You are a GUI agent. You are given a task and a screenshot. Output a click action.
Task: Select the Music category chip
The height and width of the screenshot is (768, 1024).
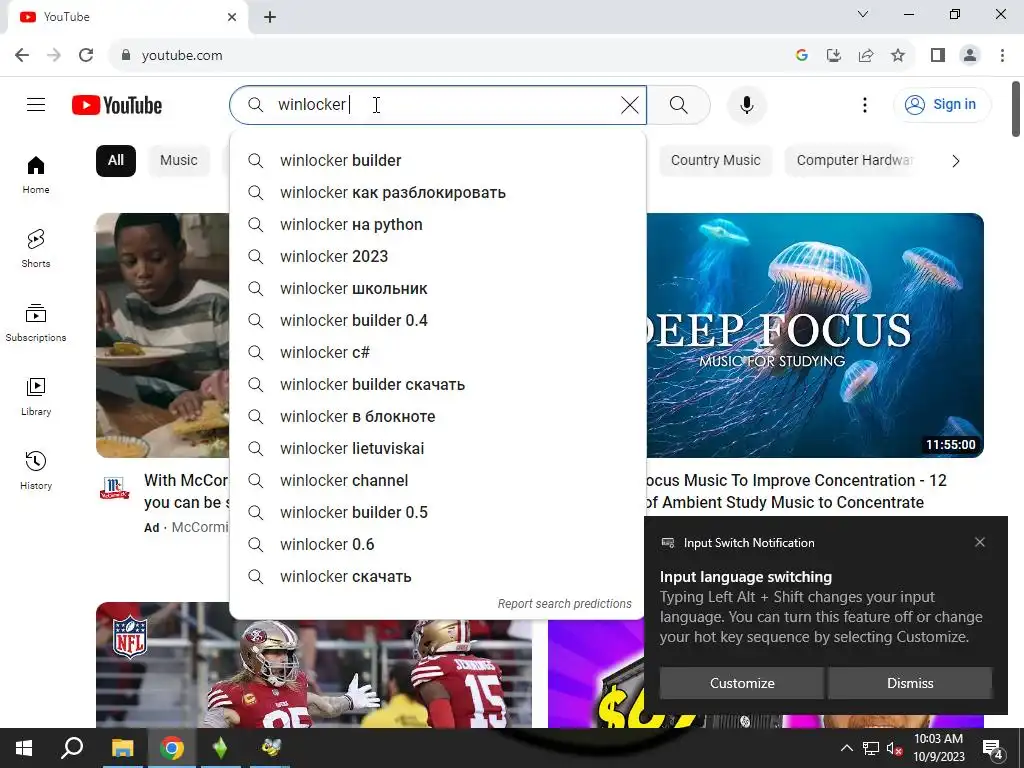click(178, 161)
